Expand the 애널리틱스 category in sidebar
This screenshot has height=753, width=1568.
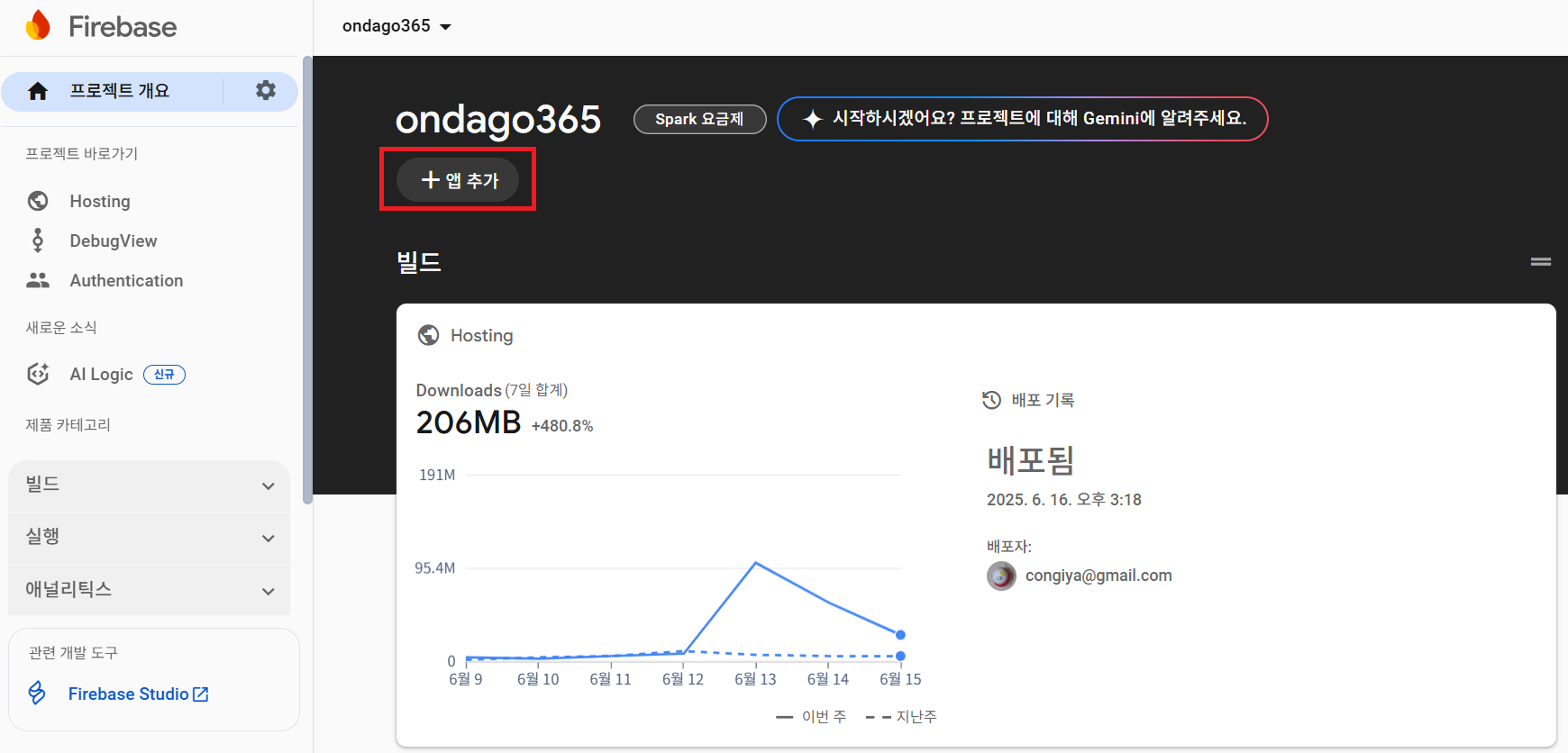149,590
